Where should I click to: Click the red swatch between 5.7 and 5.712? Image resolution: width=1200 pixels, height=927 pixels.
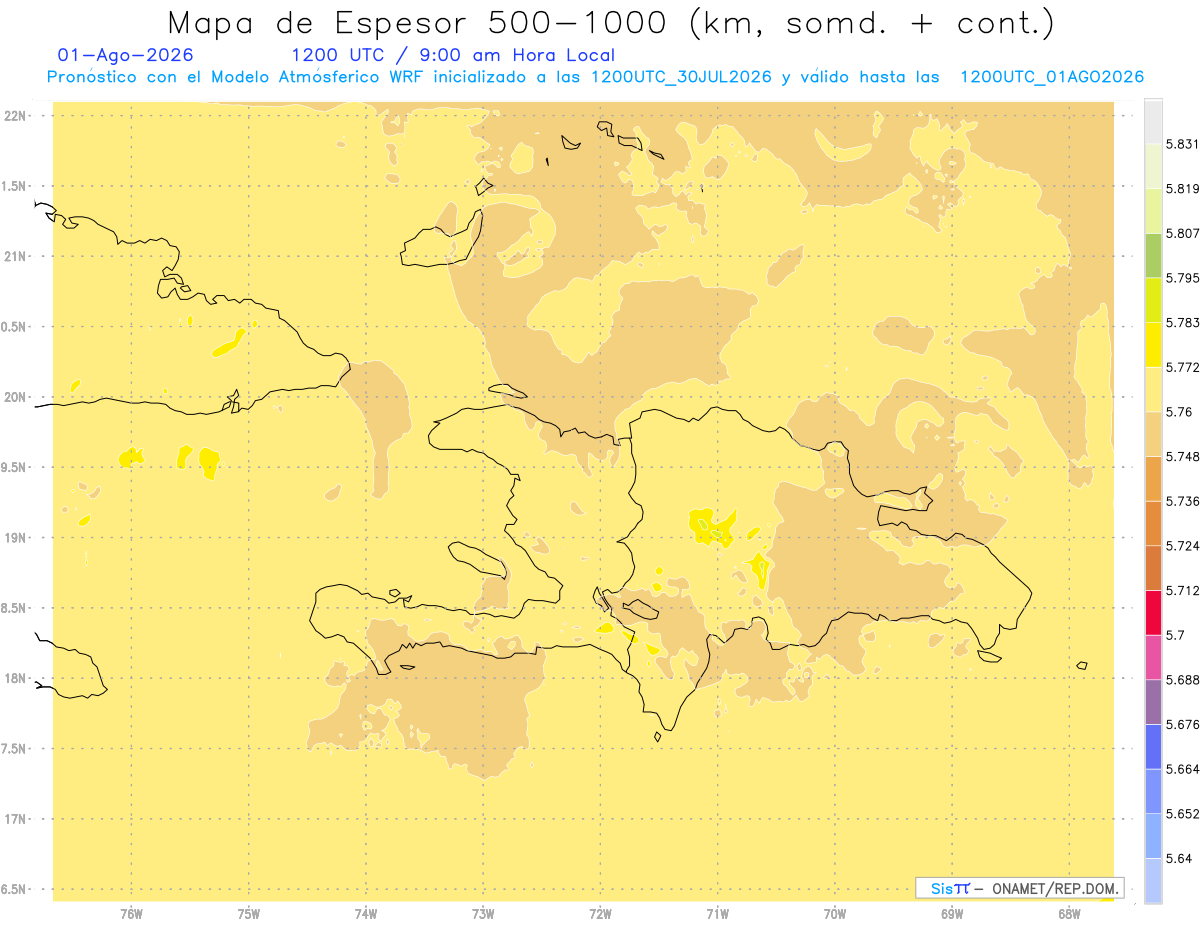pyautogui.click(x=1153, y=613)
